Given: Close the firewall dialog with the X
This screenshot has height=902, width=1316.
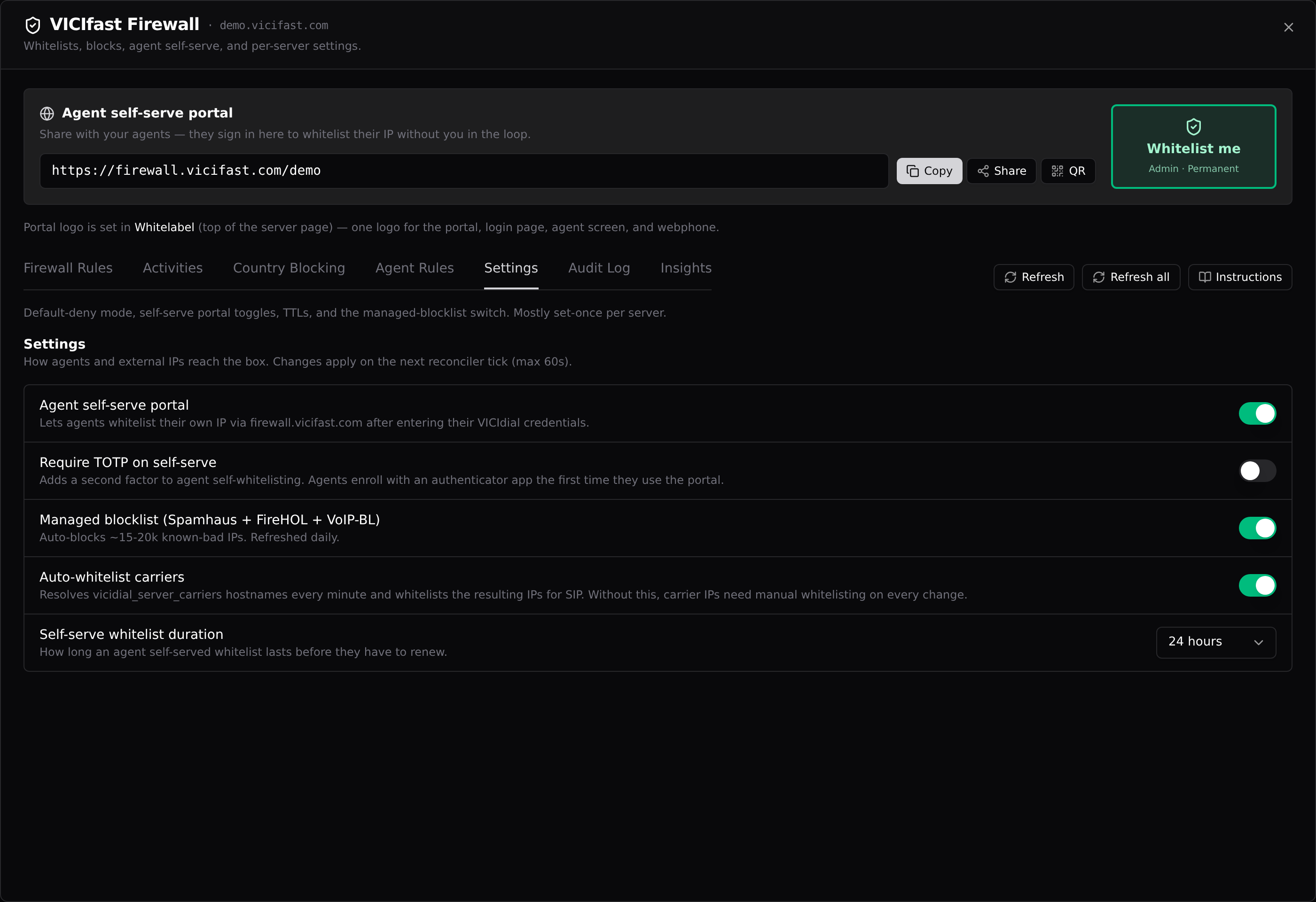Looking at the screenshot, I should (1288, 27).
